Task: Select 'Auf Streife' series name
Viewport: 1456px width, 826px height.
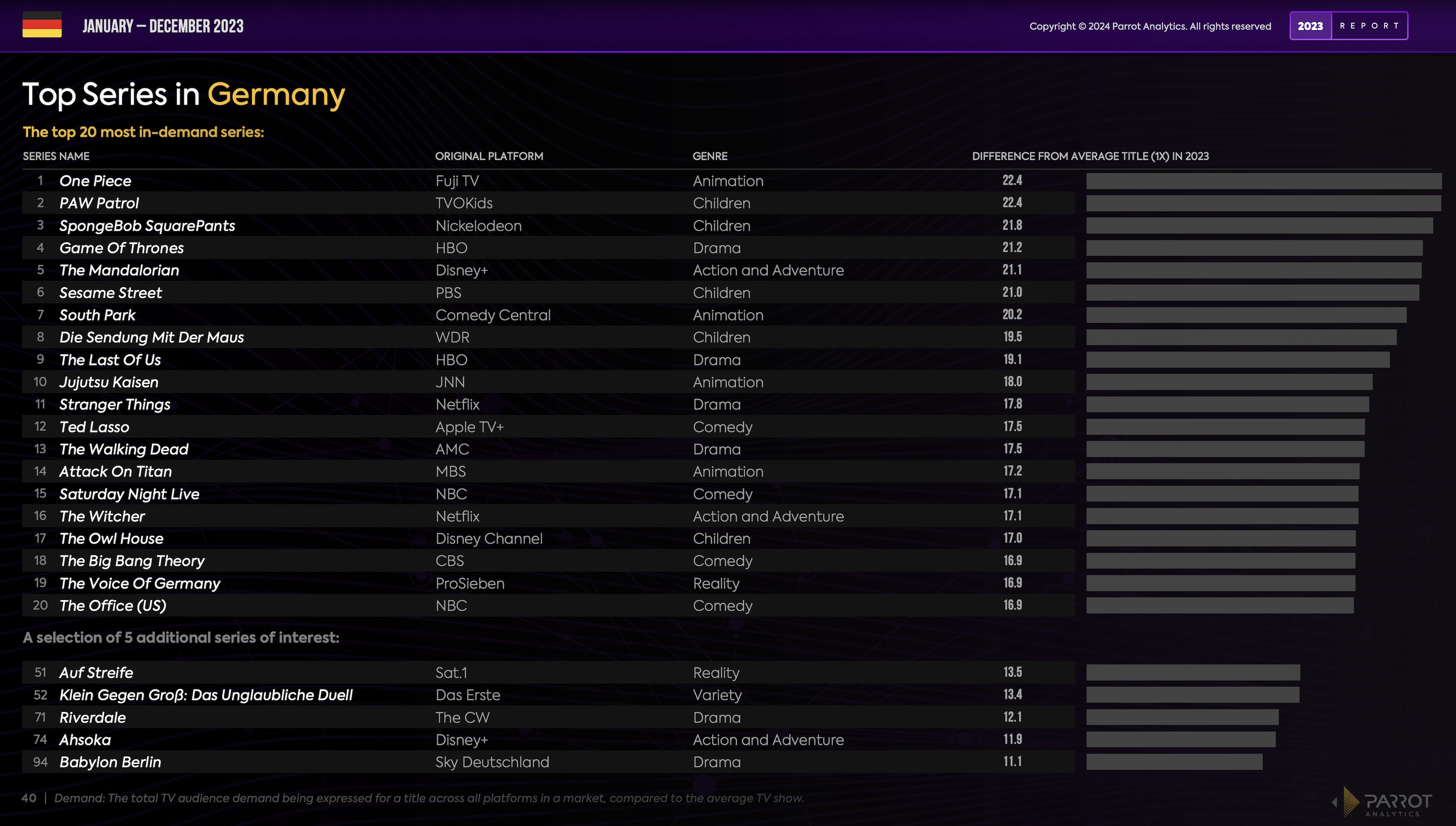Action: tap(96, 673)
